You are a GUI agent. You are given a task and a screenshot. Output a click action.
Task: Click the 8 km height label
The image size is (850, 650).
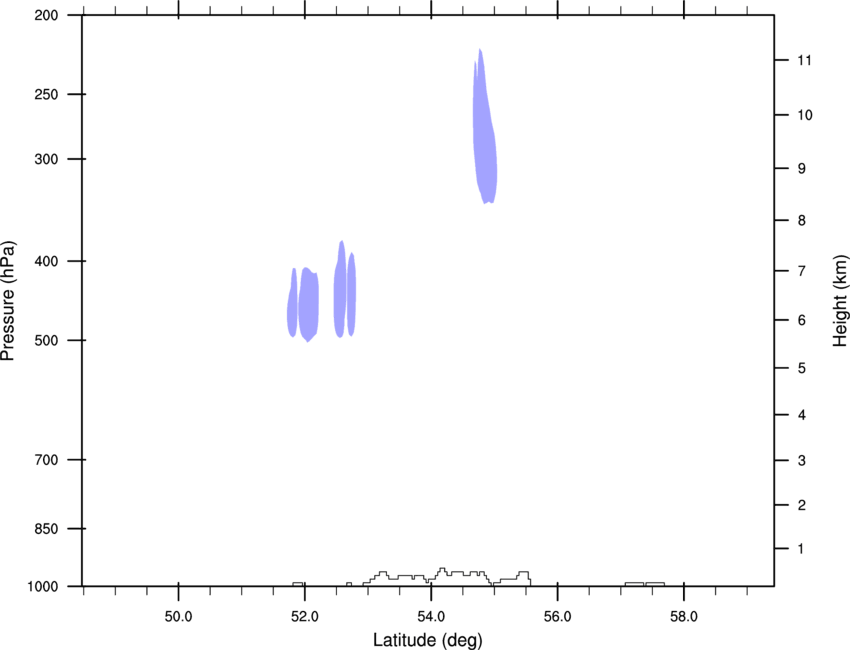(801, 221)
